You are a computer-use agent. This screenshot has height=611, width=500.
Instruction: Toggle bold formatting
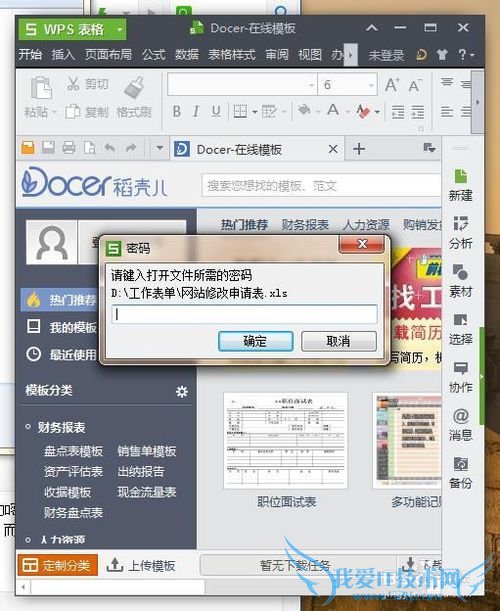point(177,112)
